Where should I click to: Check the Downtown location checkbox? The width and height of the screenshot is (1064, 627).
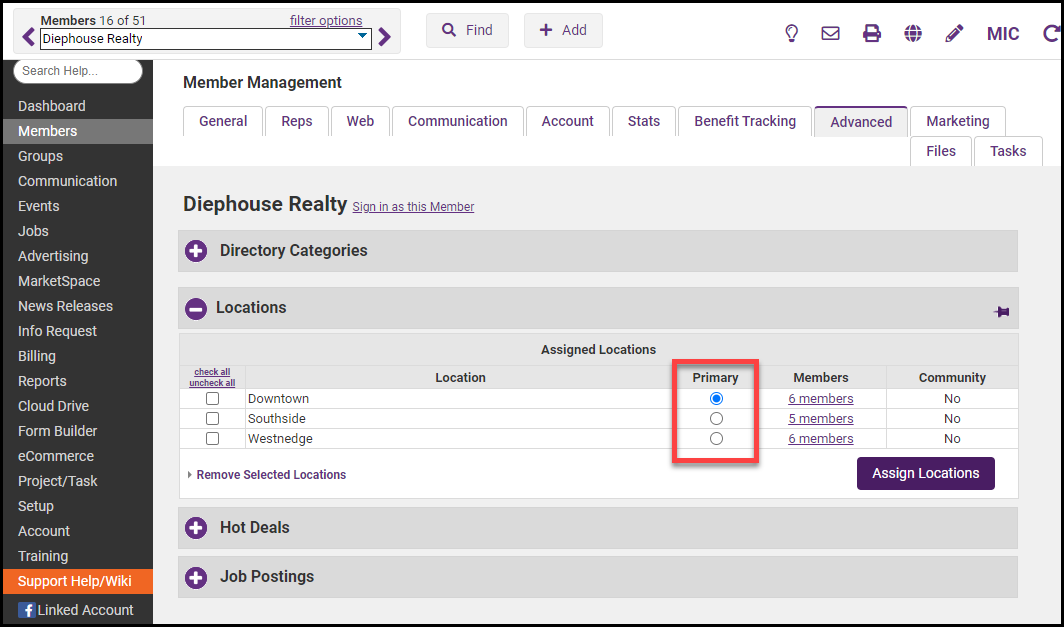click(212, 399)
